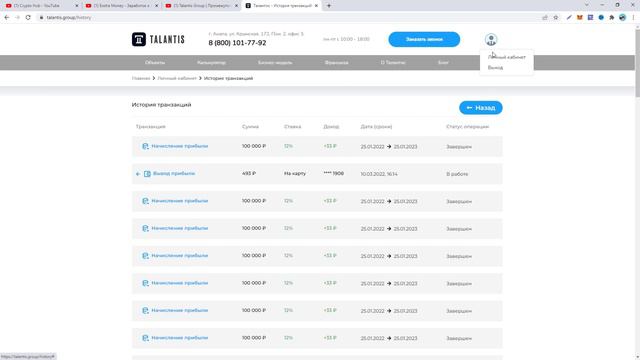Open the Объекты navigation item
This screenshot has height=360, width=640.
tap(155, 62)
